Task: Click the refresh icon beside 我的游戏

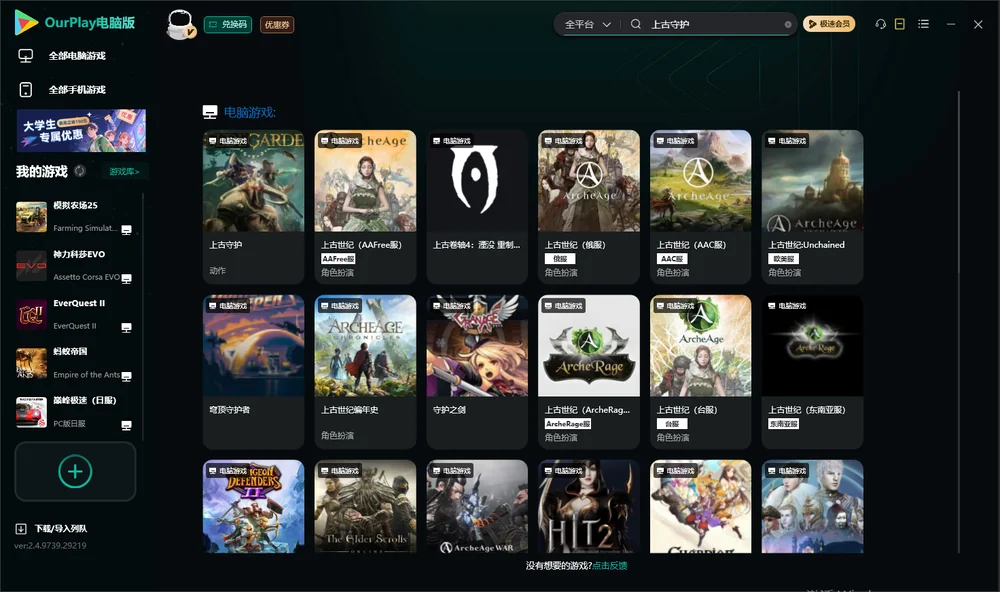Action: click(80, 171)
